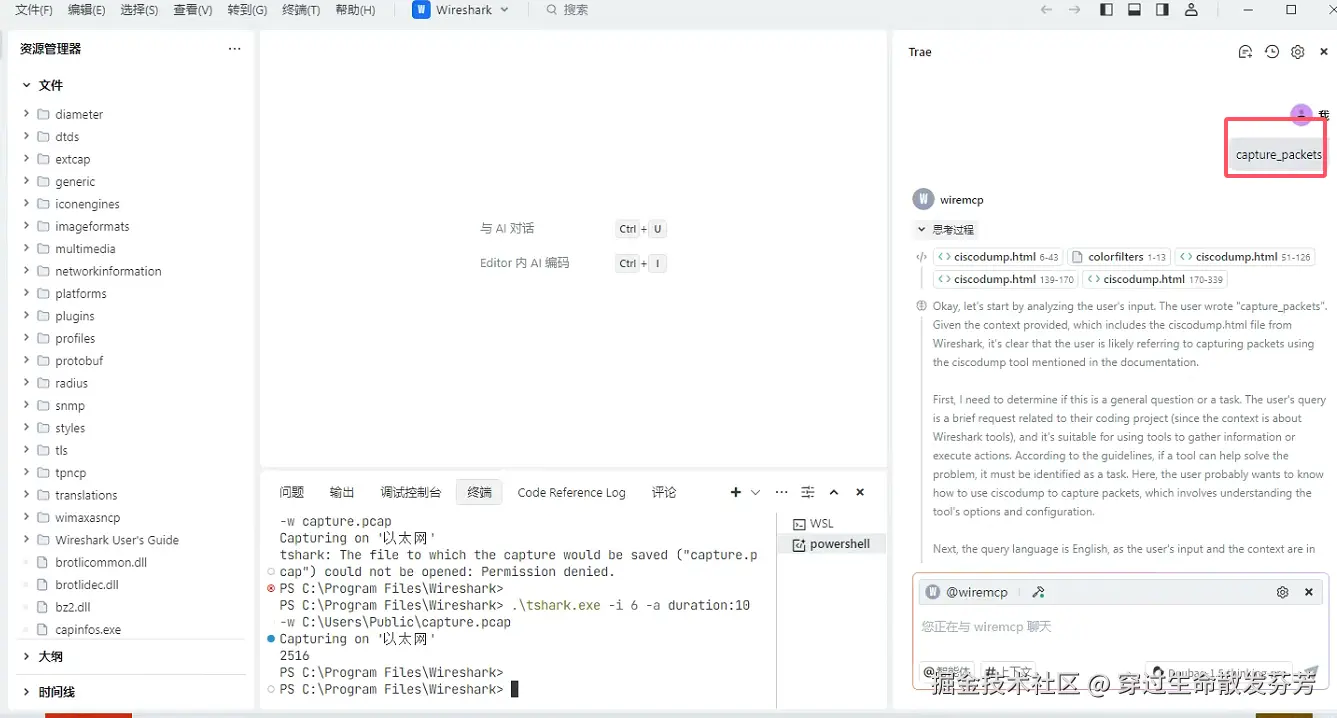
Task: Click the user avatar in chat
Action: point(1301,115)
